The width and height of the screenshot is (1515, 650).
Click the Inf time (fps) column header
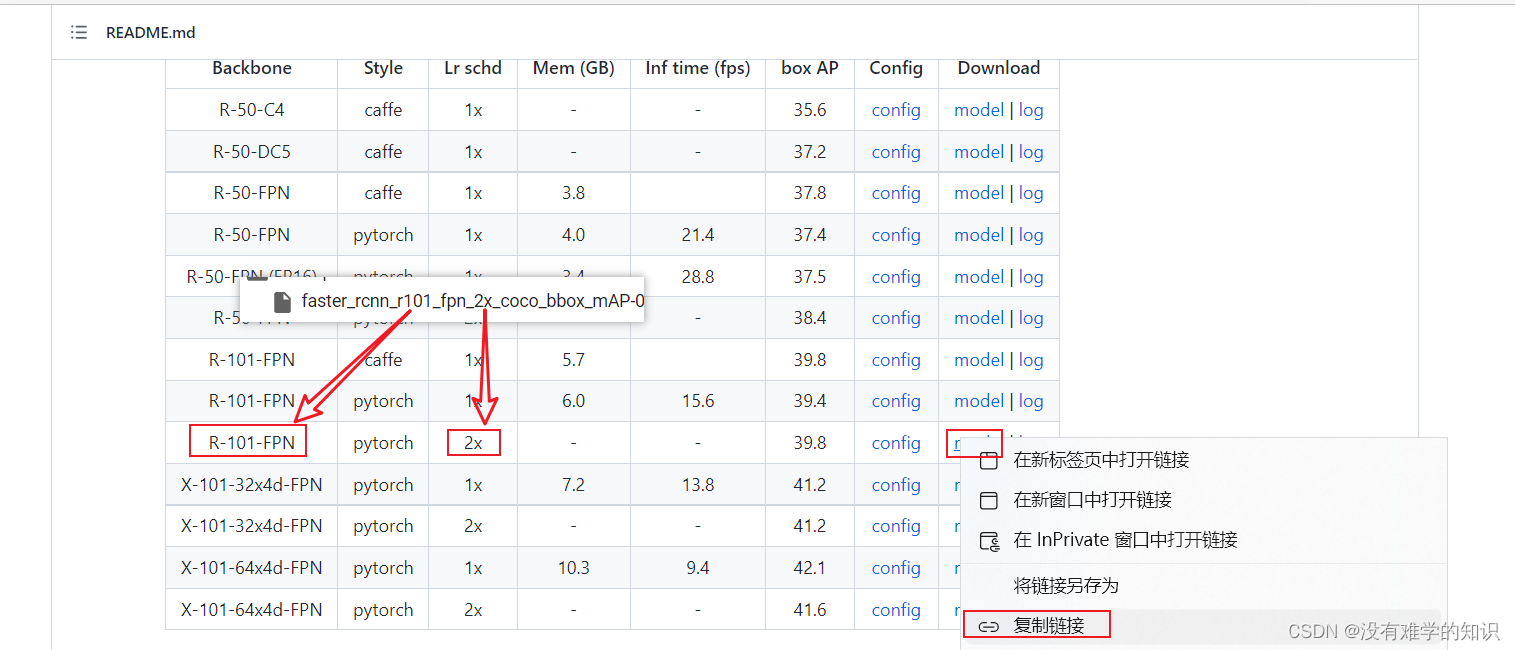coord(698,68)
